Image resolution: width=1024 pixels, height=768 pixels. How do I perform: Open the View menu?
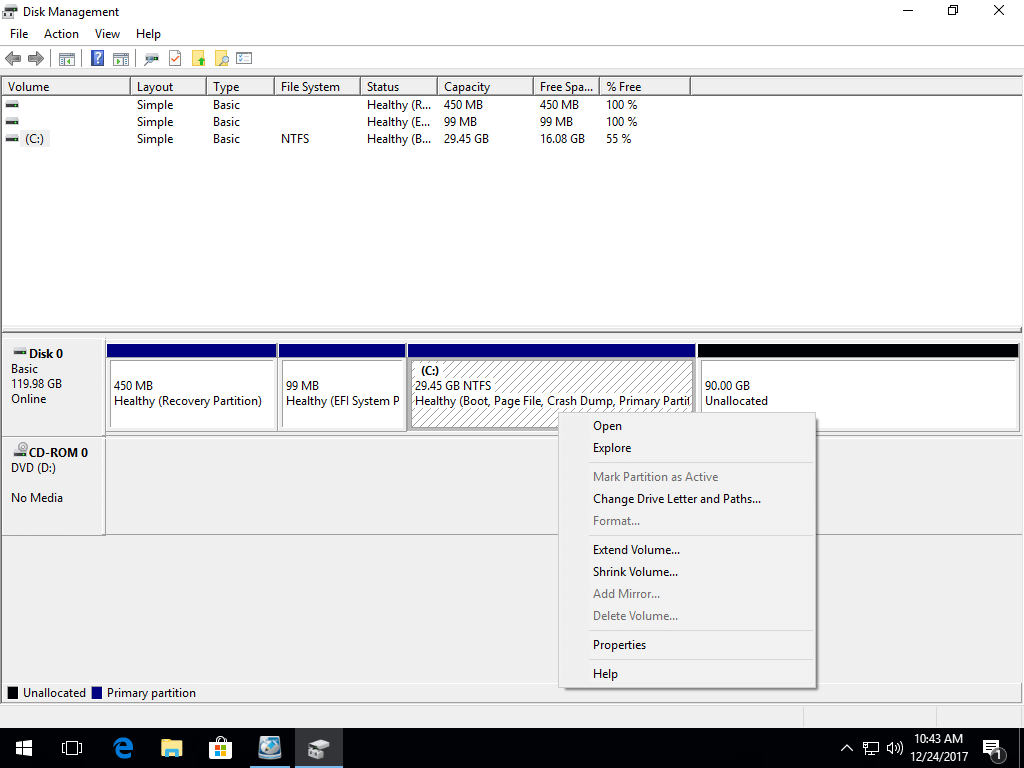click(x=107, y=34)
